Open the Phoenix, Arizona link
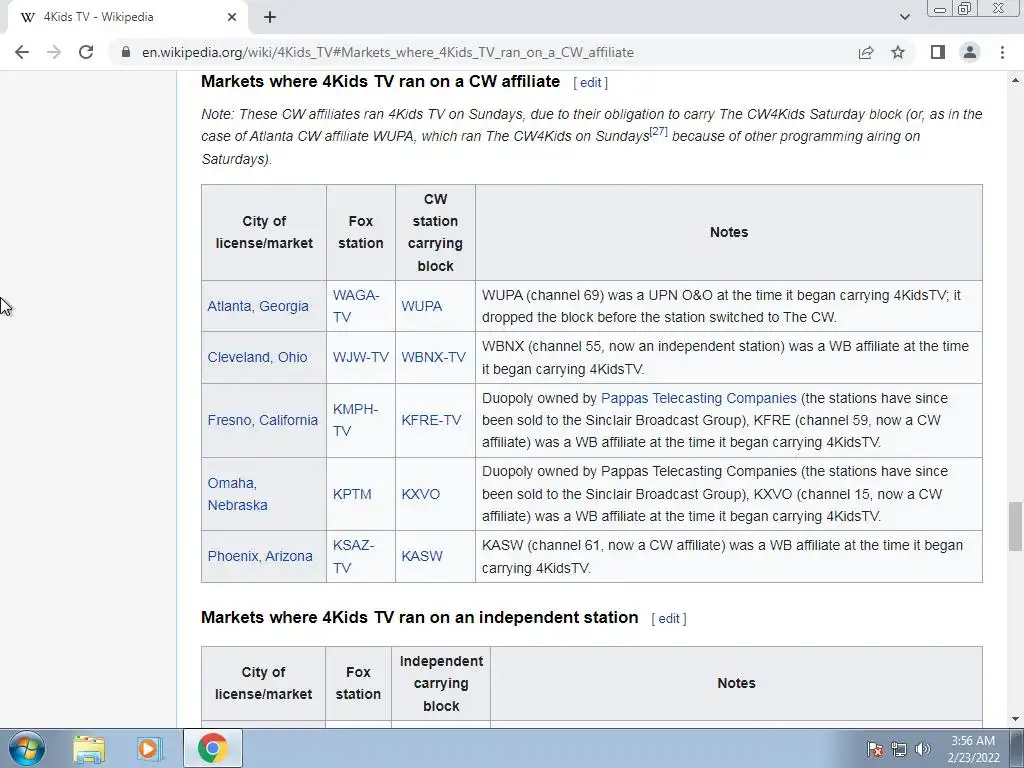Screen dimensions: 1024x768 pos(260,556)
